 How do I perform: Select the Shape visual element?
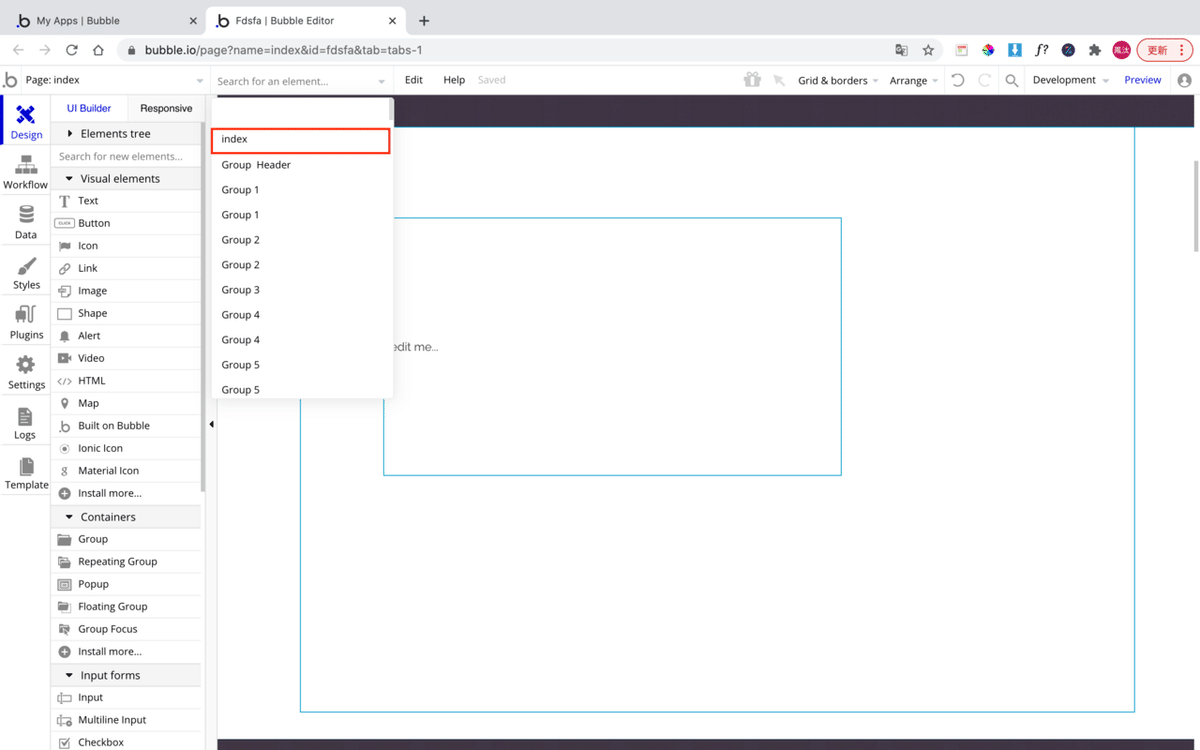point(126,313)
